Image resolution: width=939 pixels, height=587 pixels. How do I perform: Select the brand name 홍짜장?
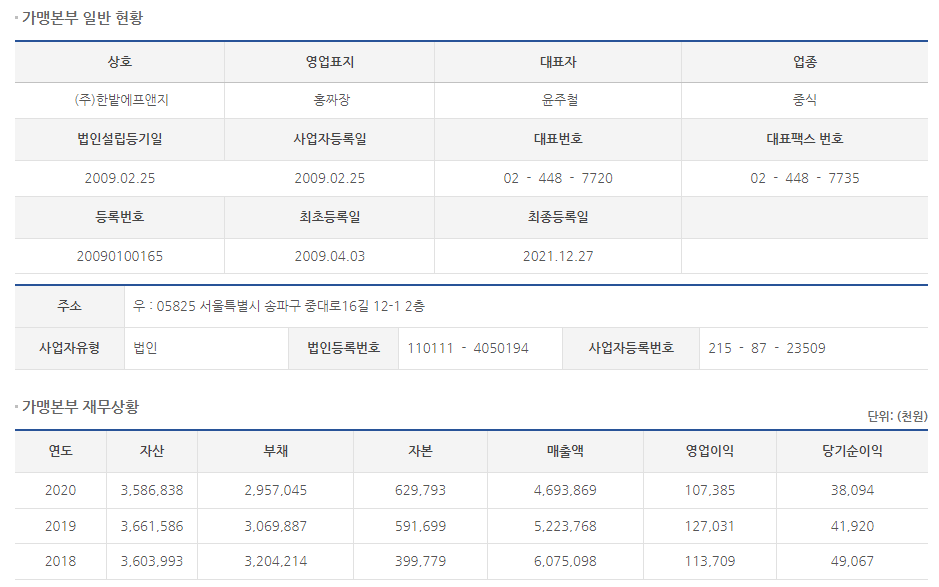click(331, 100)
